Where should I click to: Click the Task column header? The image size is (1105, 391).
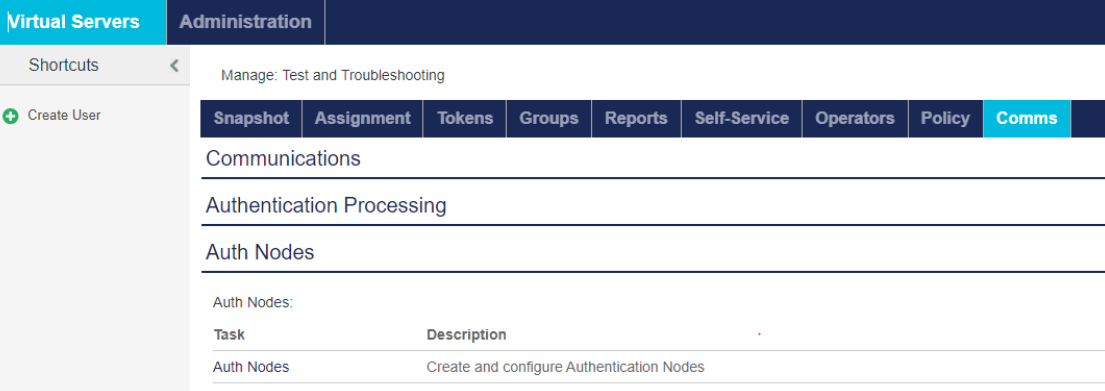pos(229,335)
